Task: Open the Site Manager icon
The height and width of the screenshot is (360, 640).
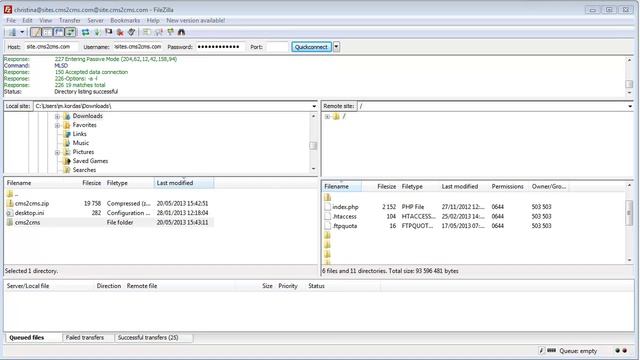Action: click(13, 32)
